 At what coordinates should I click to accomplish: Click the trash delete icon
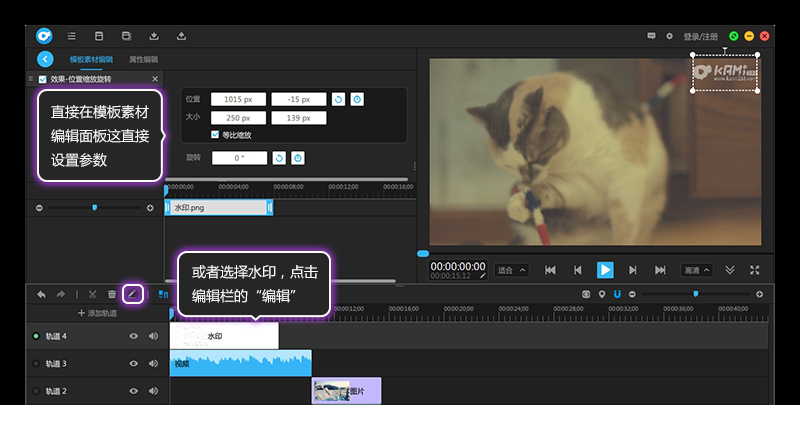tap(112, 294)
